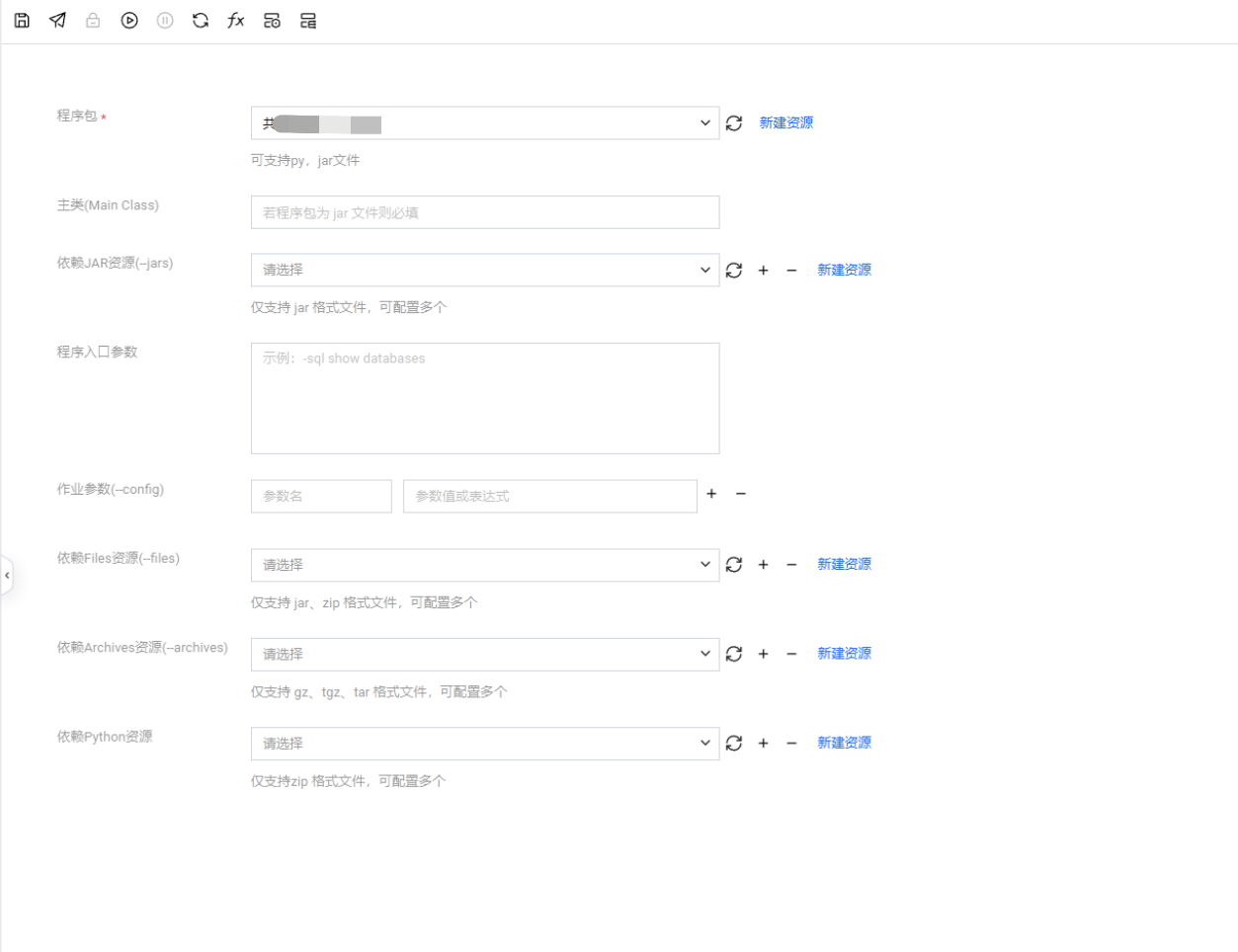Click the last toolbar layout icon
The image size is (1238, 952).
coord(308,20)
